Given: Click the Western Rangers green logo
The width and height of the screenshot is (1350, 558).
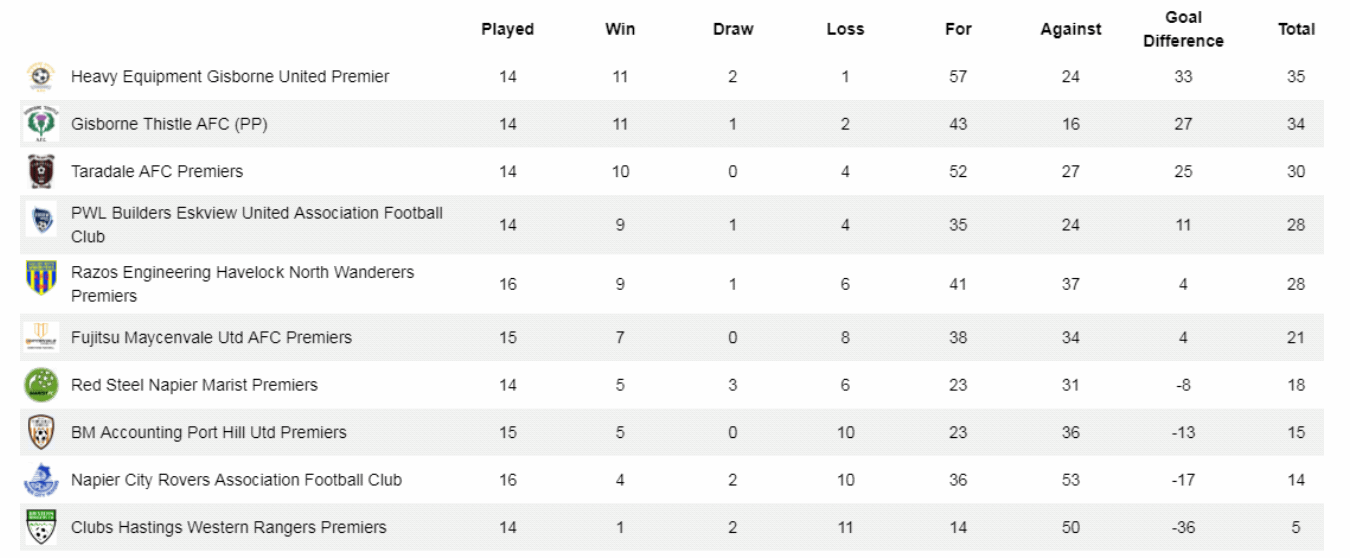Looking at the screenshot, I should (x=41, y=527).
